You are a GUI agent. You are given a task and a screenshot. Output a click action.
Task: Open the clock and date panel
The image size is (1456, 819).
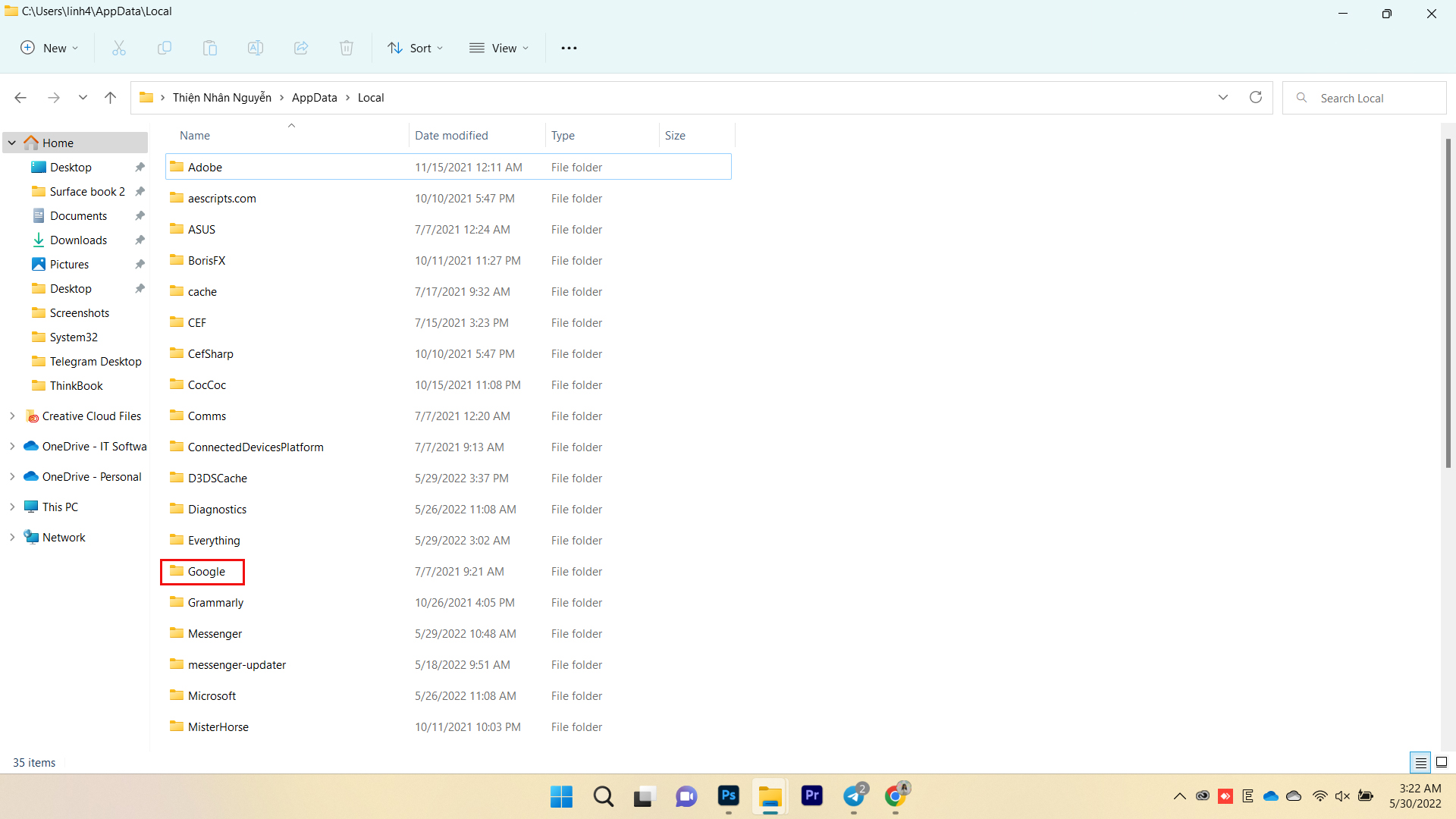click(x=1415, y=796)
